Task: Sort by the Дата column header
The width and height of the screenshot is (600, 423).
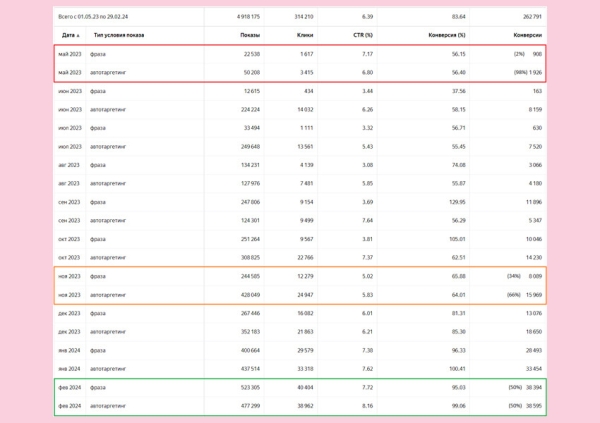Action: click(x=68, y=35)
